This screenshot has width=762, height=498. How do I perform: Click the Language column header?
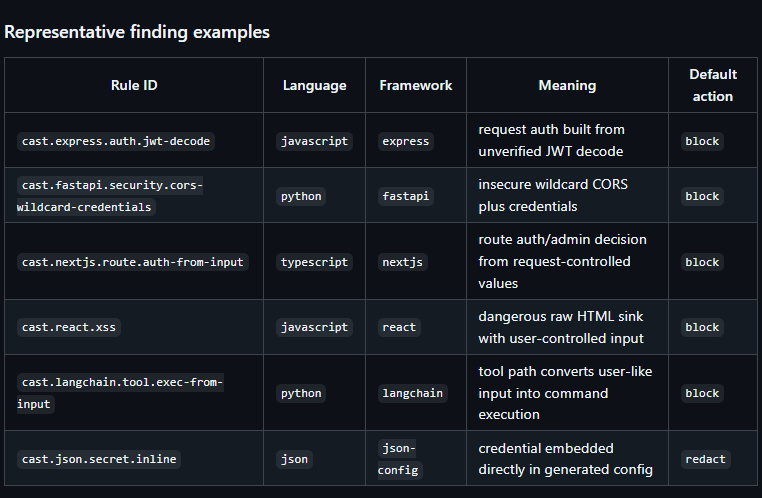tap(314, 86)
